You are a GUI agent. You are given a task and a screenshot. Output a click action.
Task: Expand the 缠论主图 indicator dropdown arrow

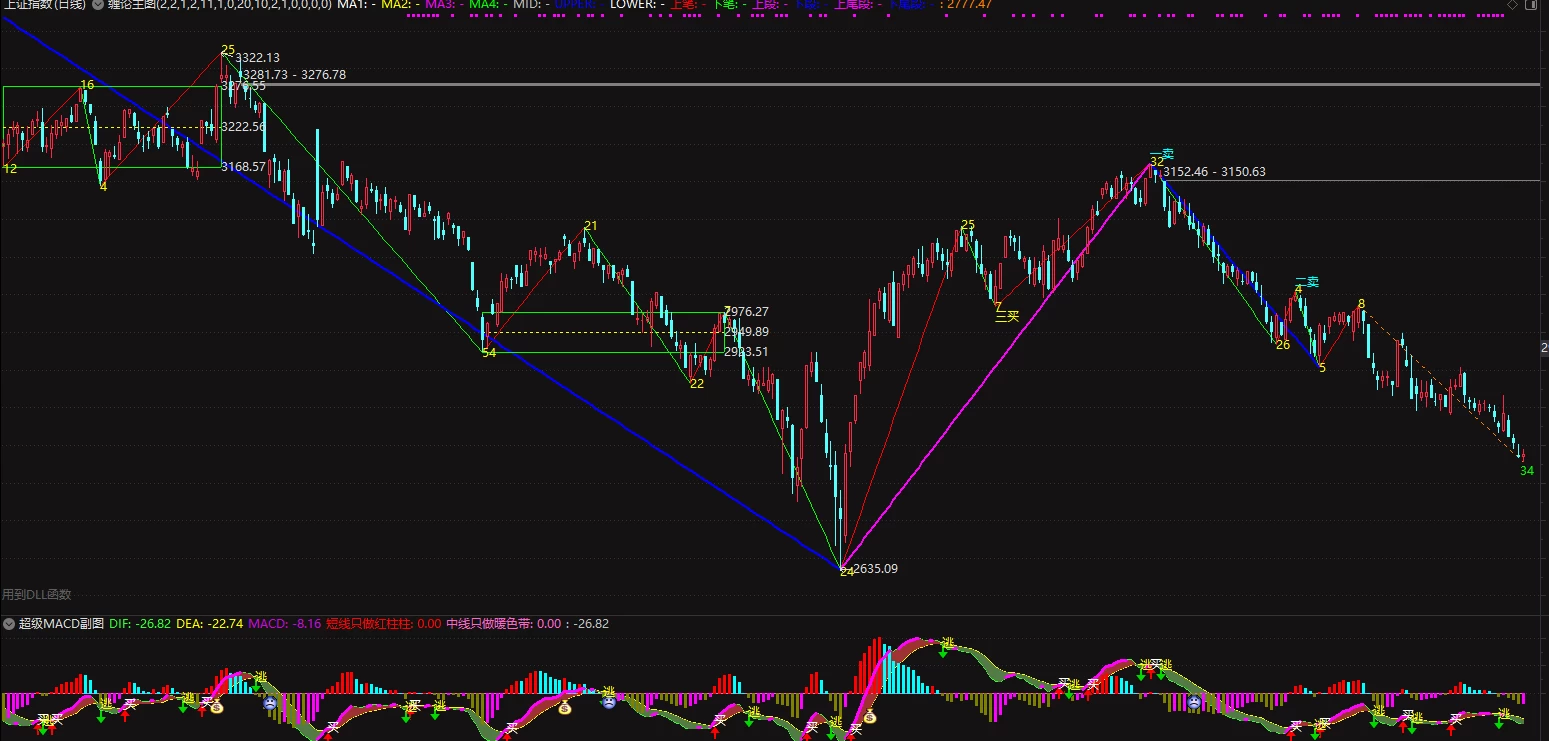[x=97, y=5]
